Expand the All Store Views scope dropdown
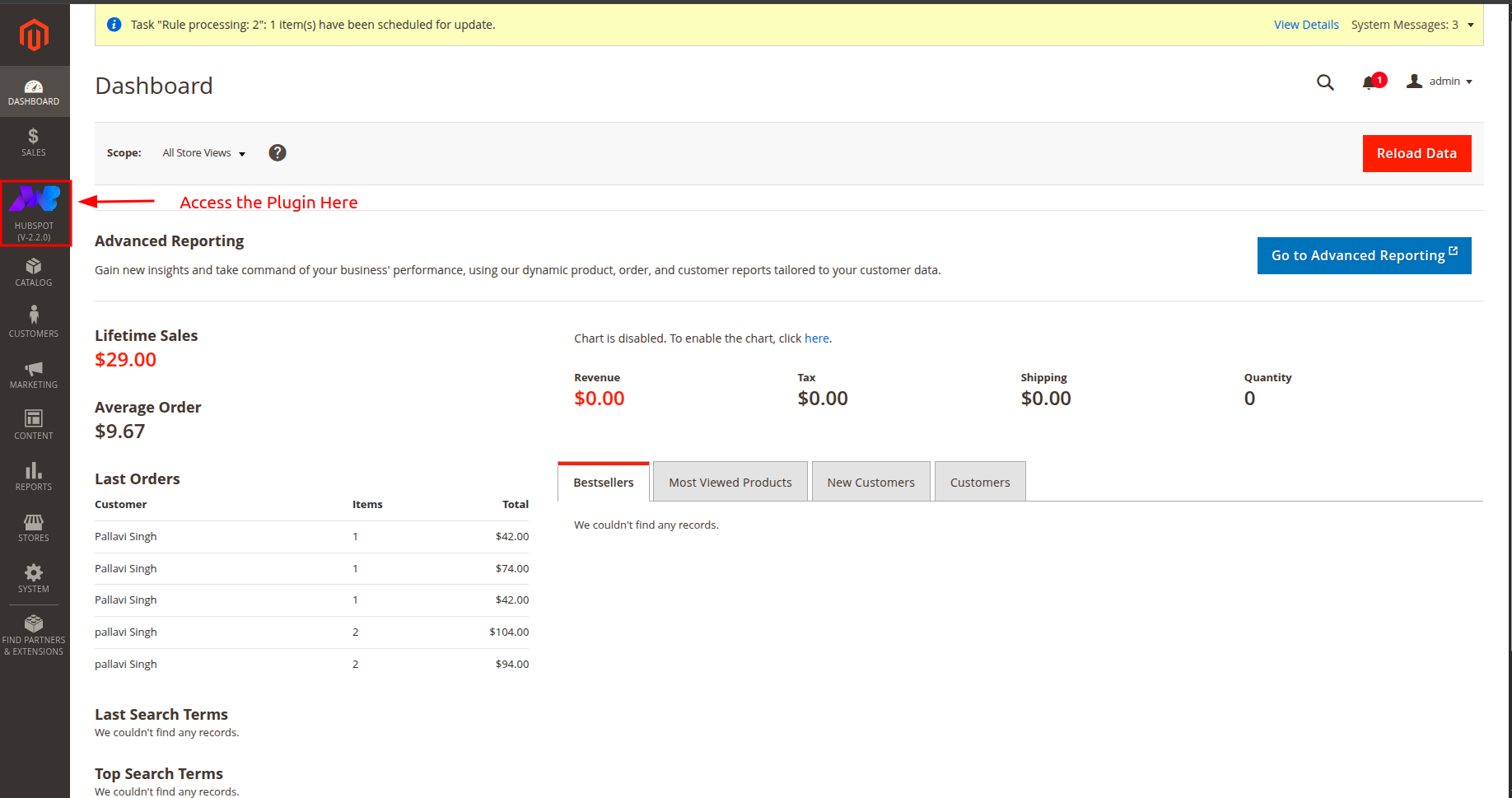 pyautogui.click(x=203, y=153)
